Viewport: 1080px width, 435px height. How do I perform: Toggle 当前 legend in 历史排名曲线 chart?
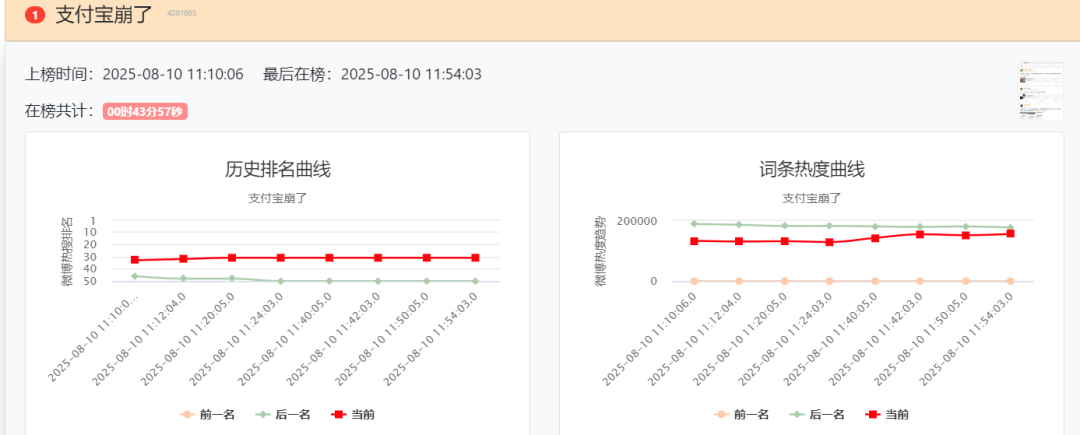353,414
